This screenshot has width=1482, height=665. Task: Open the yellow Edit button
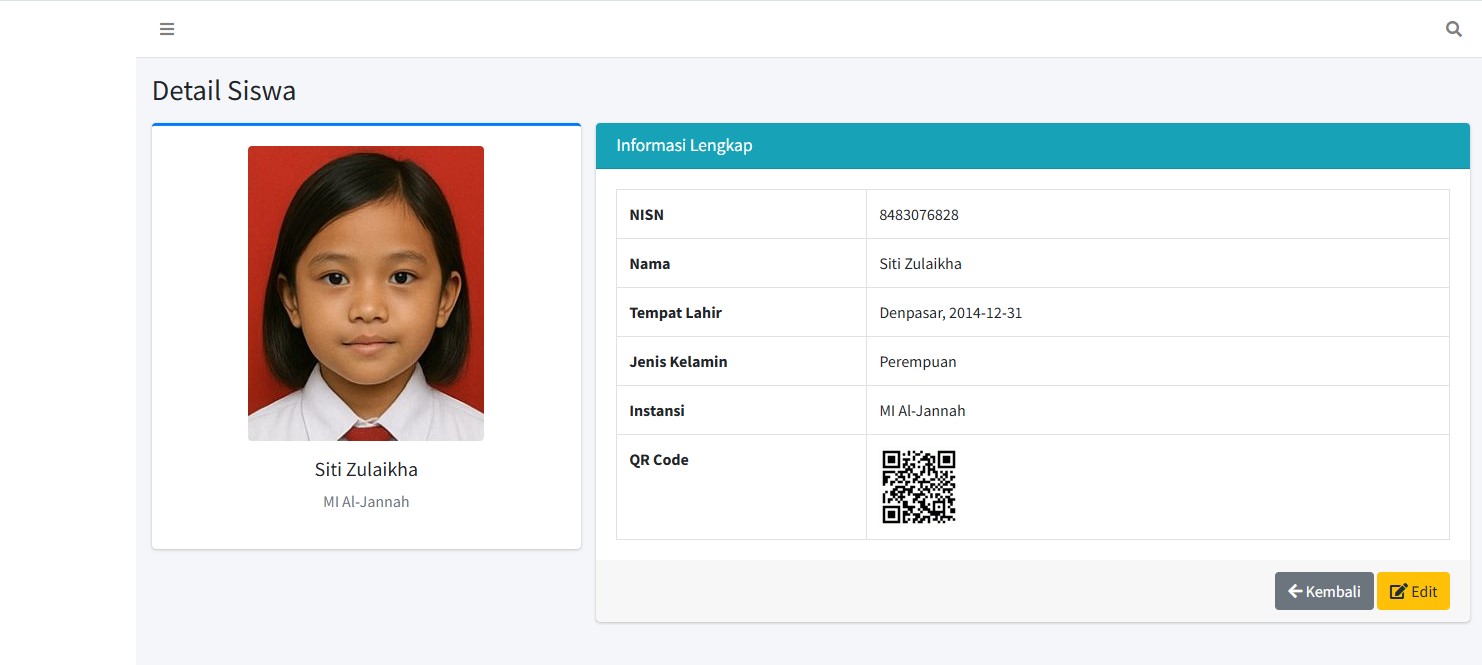pos(1413,591)
